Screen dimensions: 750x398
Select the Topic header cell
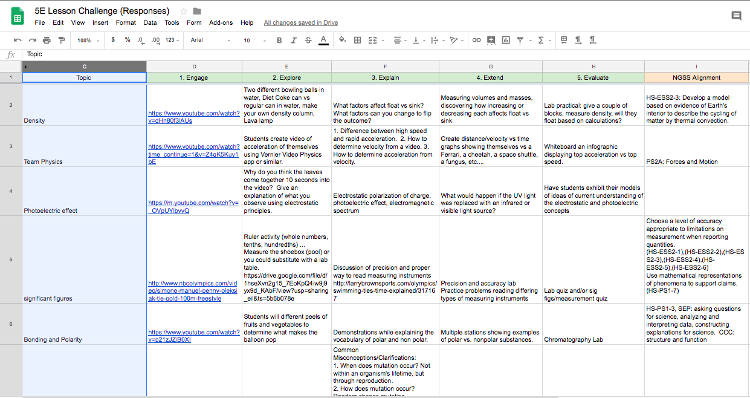tap(84, 77)
